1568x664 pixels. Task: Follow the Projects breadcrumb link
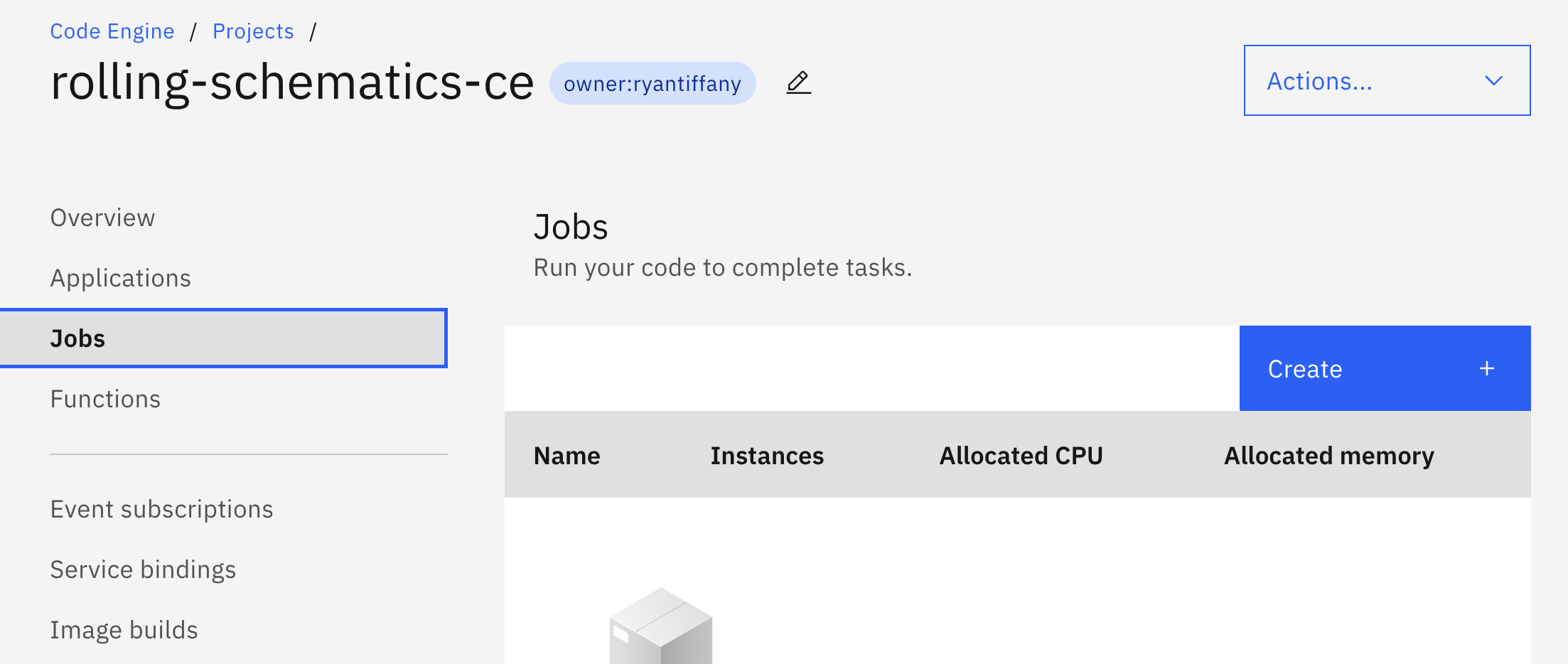tap(253, 31)
